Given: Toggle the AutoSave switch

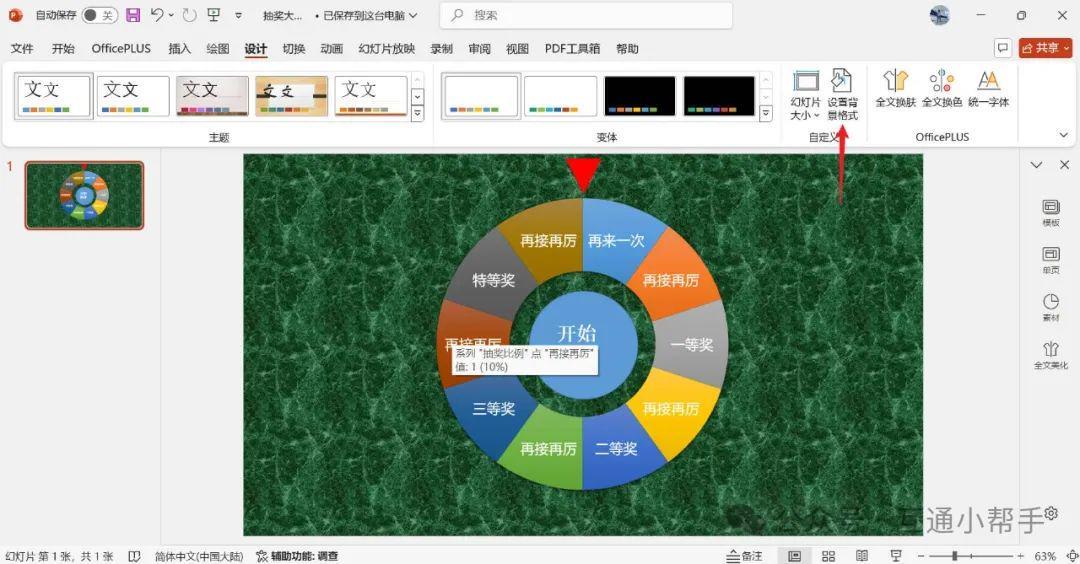Looking at the screenshot, I should coord(99,15).
